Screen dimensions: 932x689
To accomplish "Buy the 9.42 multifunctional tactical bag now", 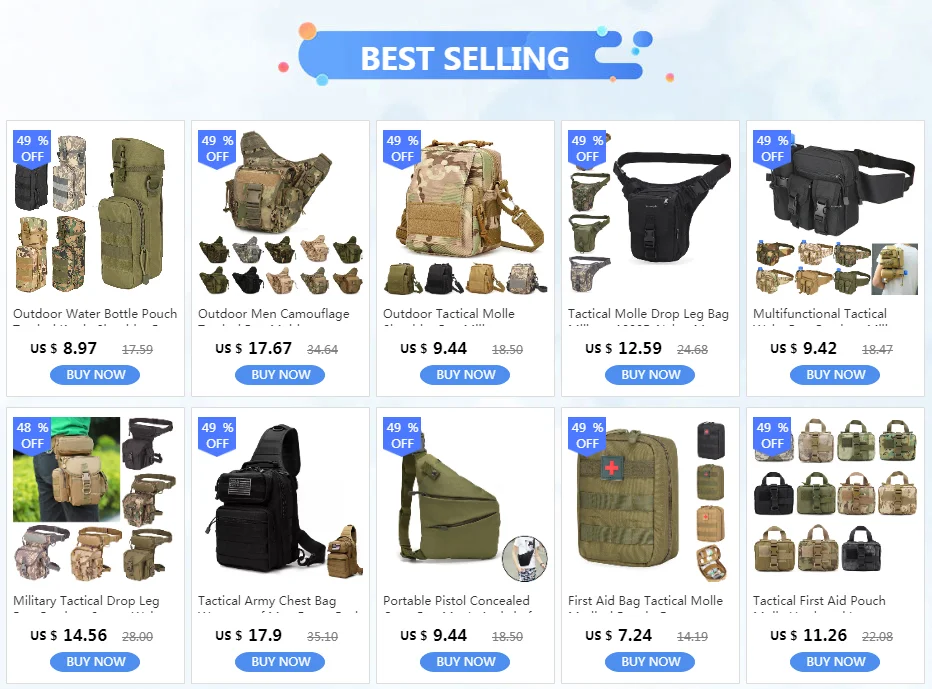I will 835,375.
